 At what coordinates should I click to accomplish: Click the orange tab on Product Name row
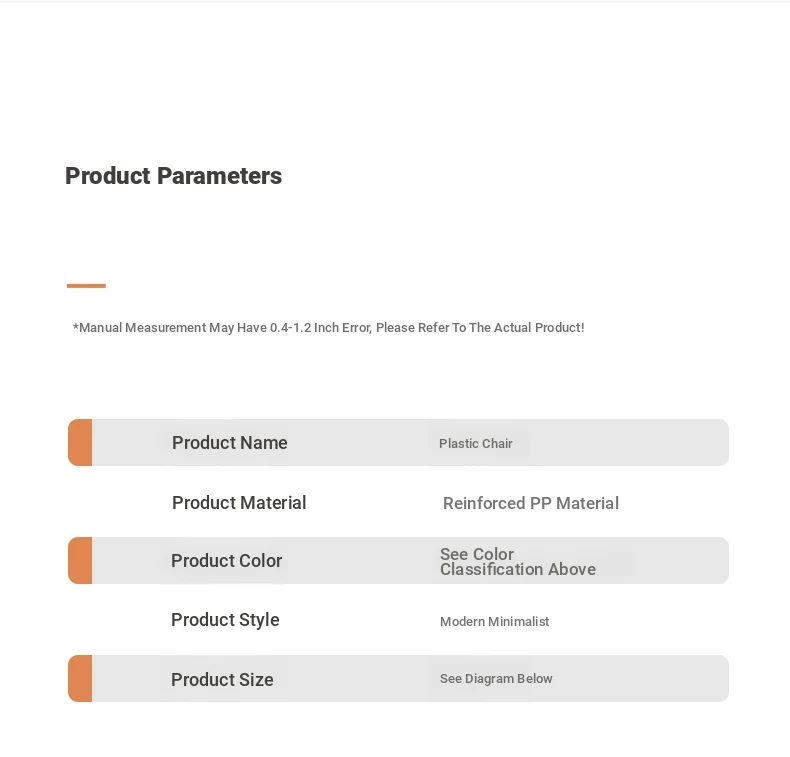[80, 443]
